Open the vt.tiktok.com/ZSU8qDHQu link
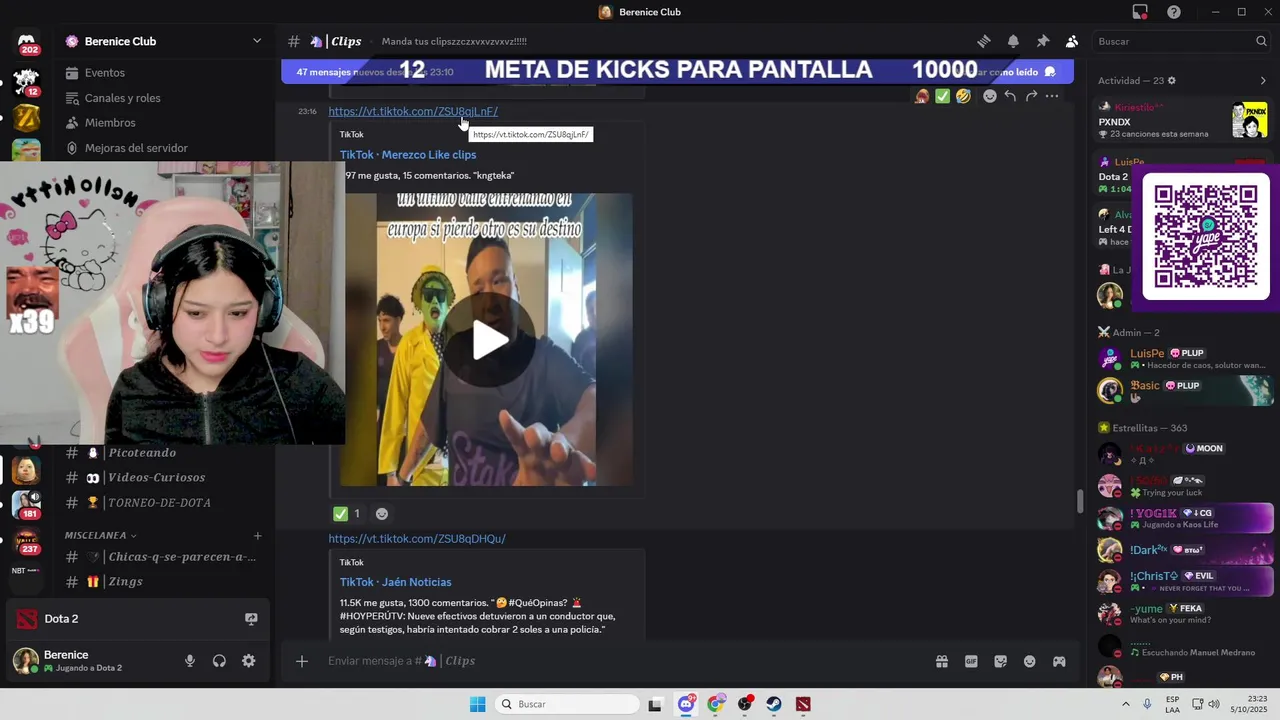 pyautogui.click(x=417, y=539)
